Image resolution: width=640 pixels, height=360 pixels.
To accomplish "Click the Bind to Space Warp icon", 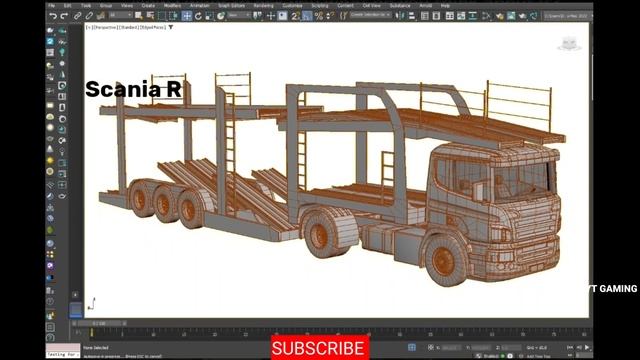I will [100, 16].
